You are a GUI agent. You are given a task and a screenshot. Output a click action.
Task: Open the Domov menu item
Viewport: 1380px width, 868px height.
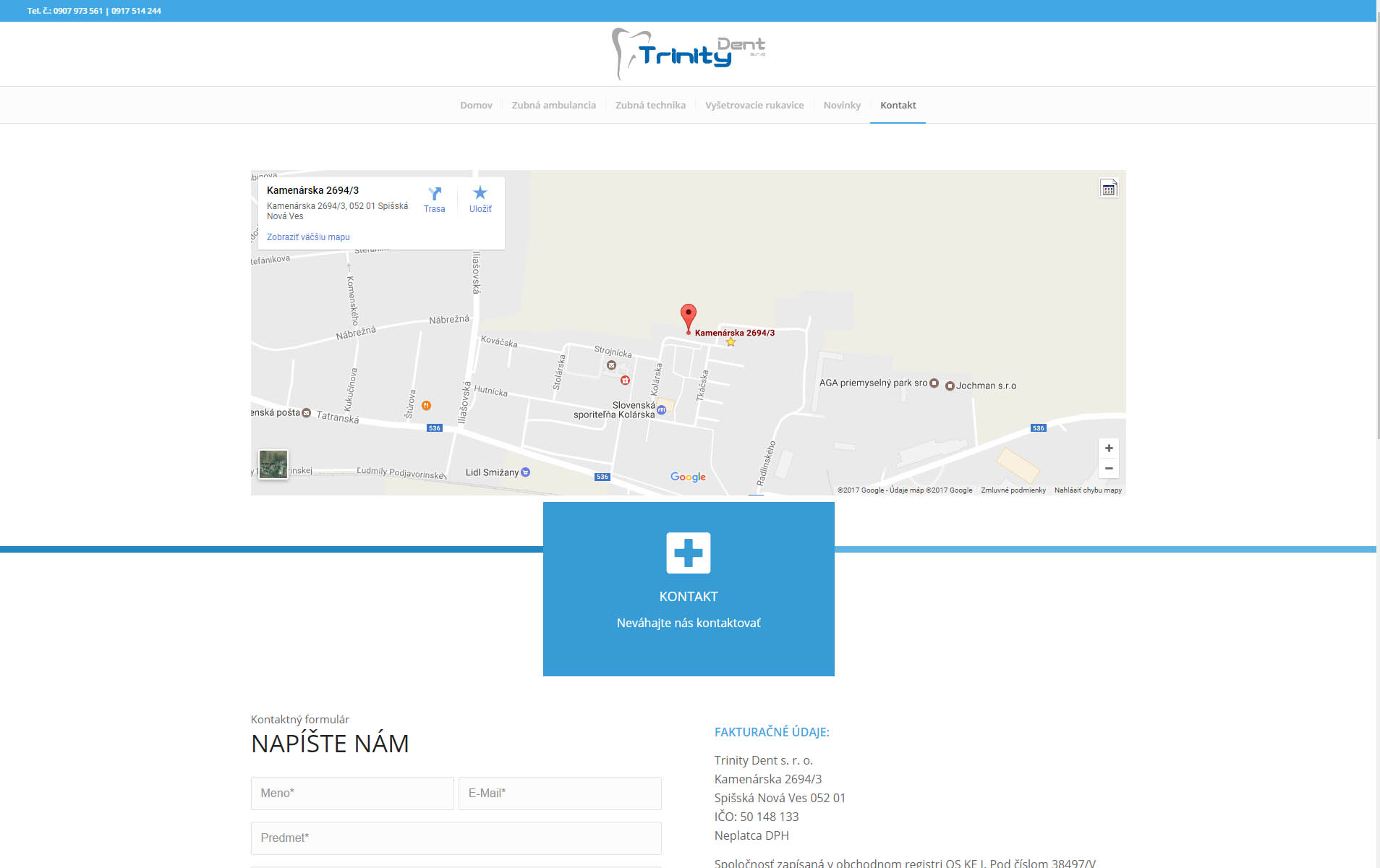point(476,106)
